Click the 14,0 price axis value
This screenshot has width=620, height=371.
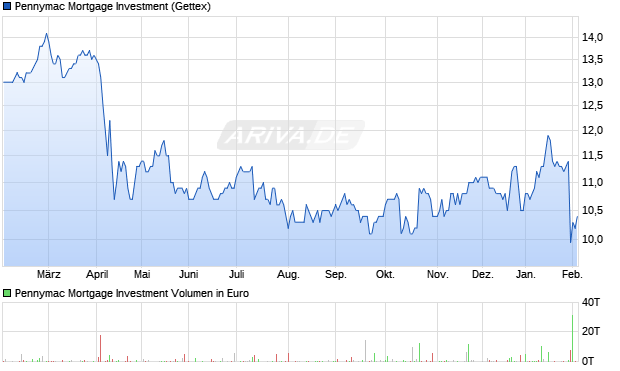tap(592, 37)
